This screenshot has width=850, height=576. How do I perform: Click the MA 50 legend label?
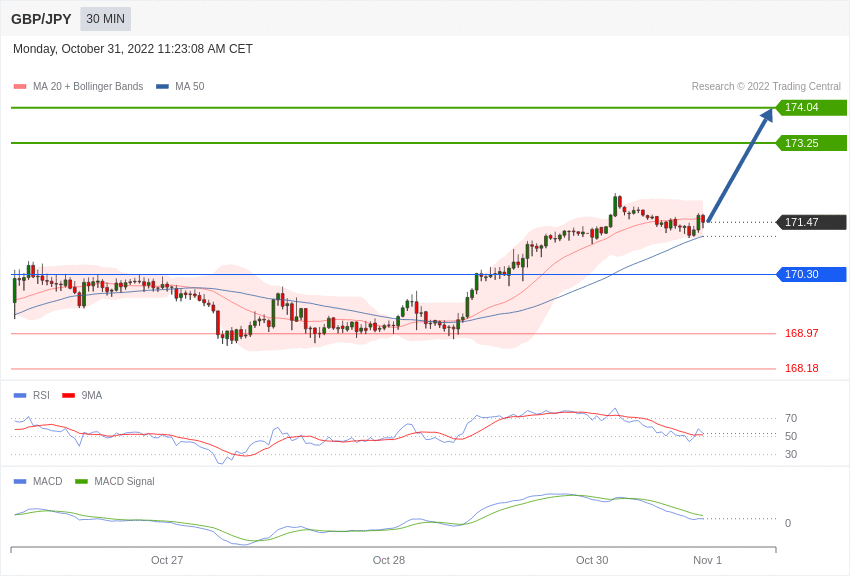click(x=190, y=86)
